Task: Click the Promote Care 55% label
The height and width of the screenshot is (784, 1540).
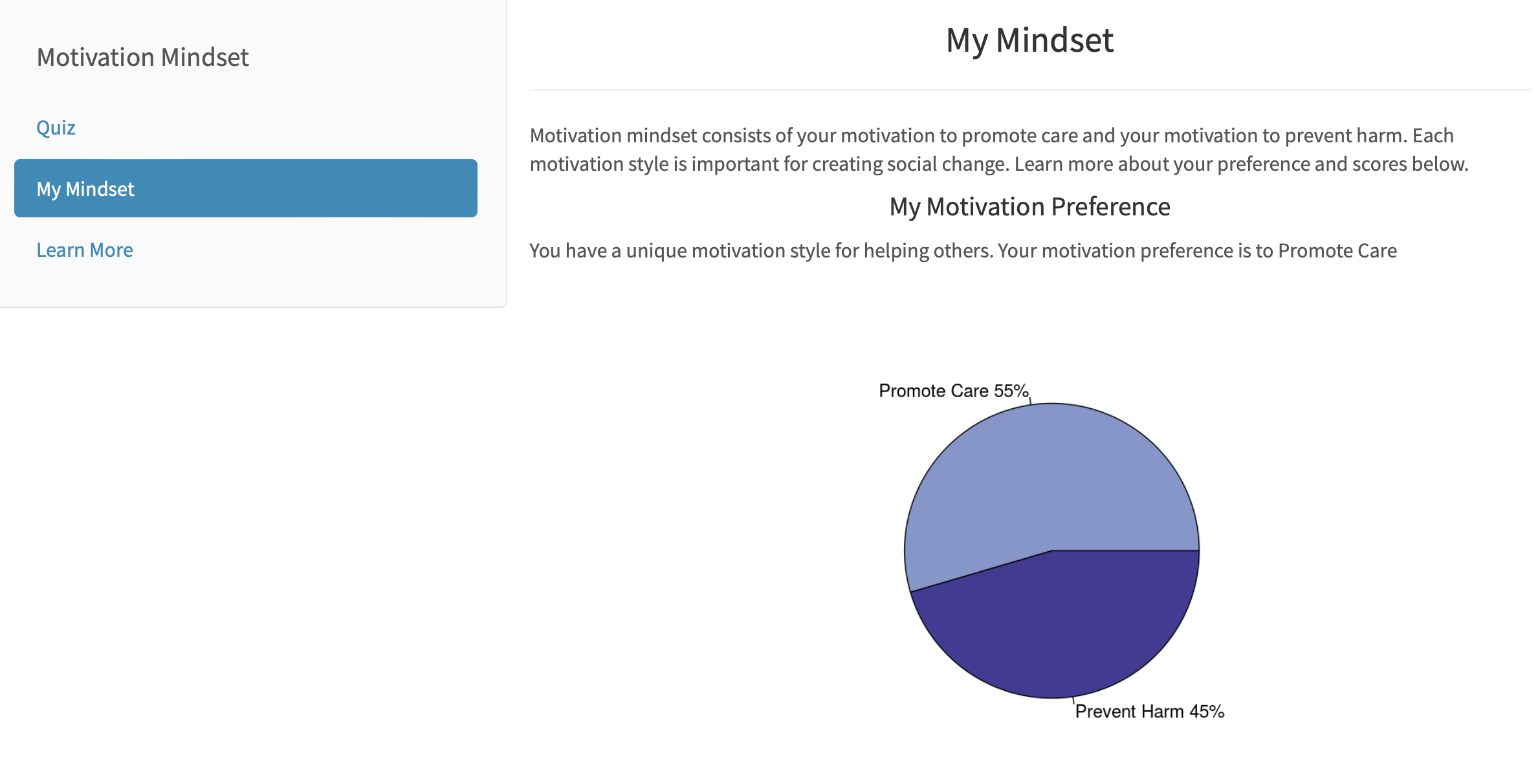Action: click(x=953, y=391)
